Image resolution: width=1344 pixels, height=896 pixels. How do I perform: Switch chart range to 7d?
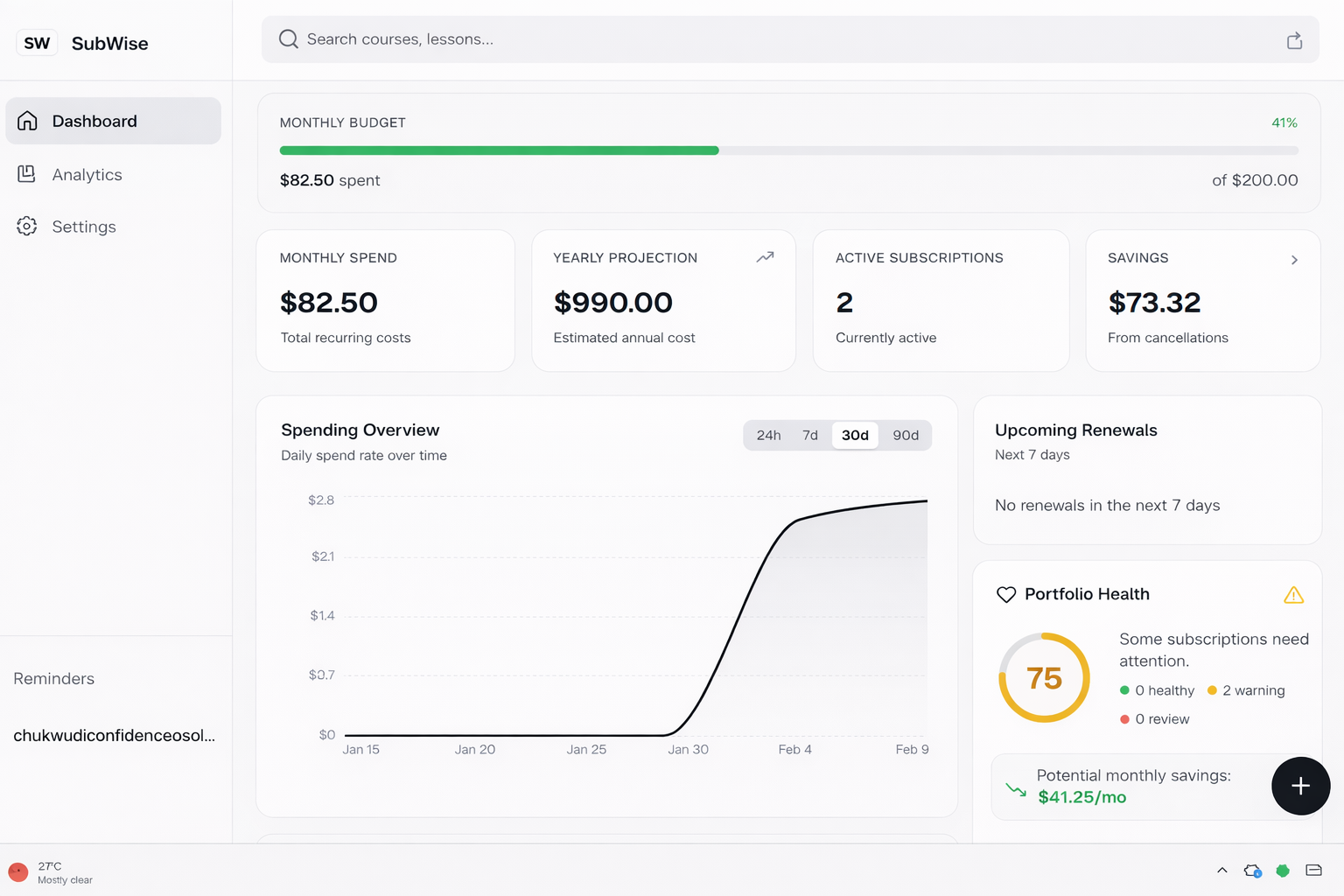pyautogui.click(x=810, y=435)
